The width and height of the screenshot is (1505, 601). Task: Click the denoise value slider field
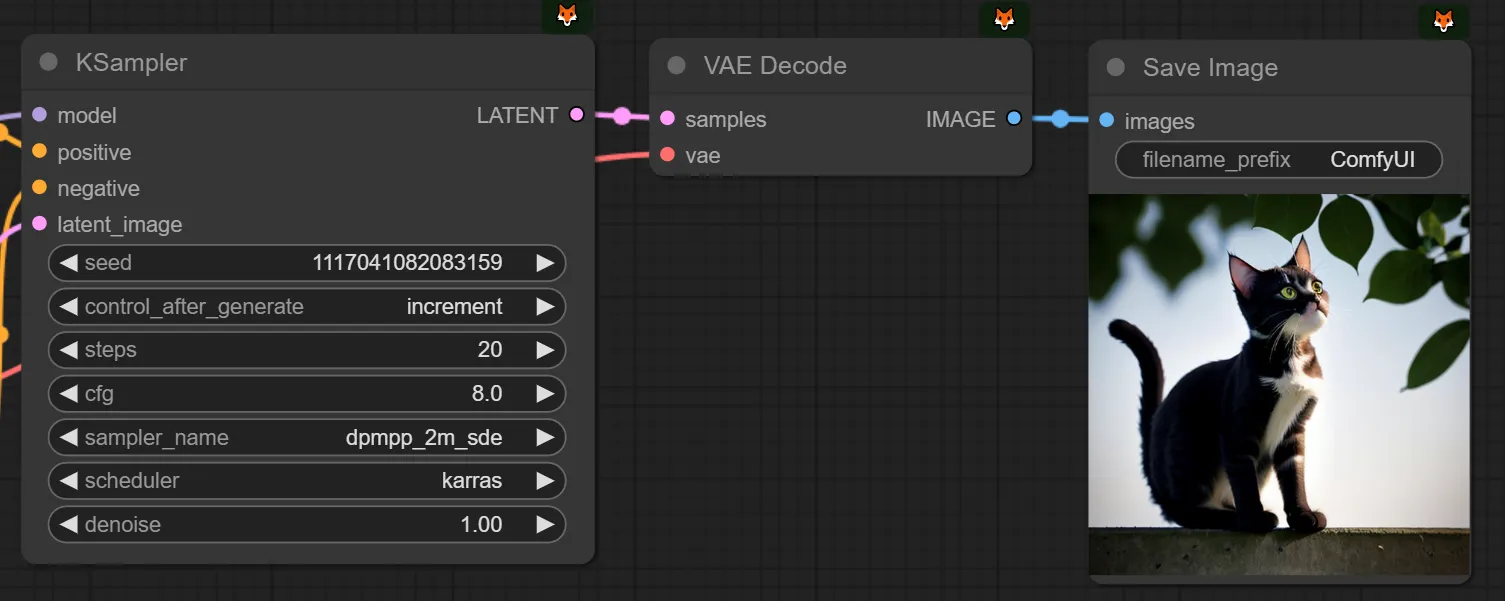point(306,525)
